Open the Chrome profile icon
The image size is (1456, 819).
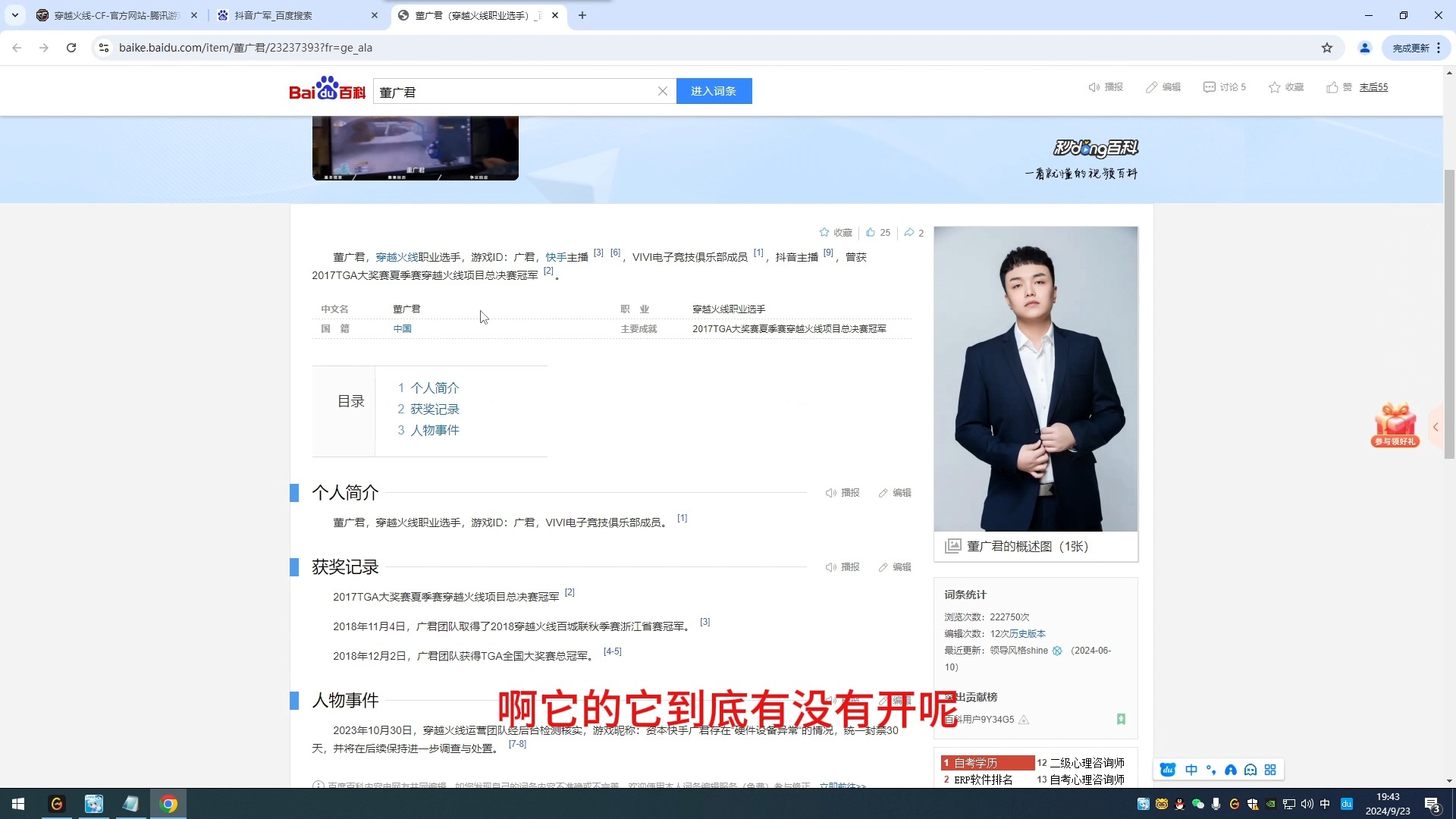[x=1365, y=48]
